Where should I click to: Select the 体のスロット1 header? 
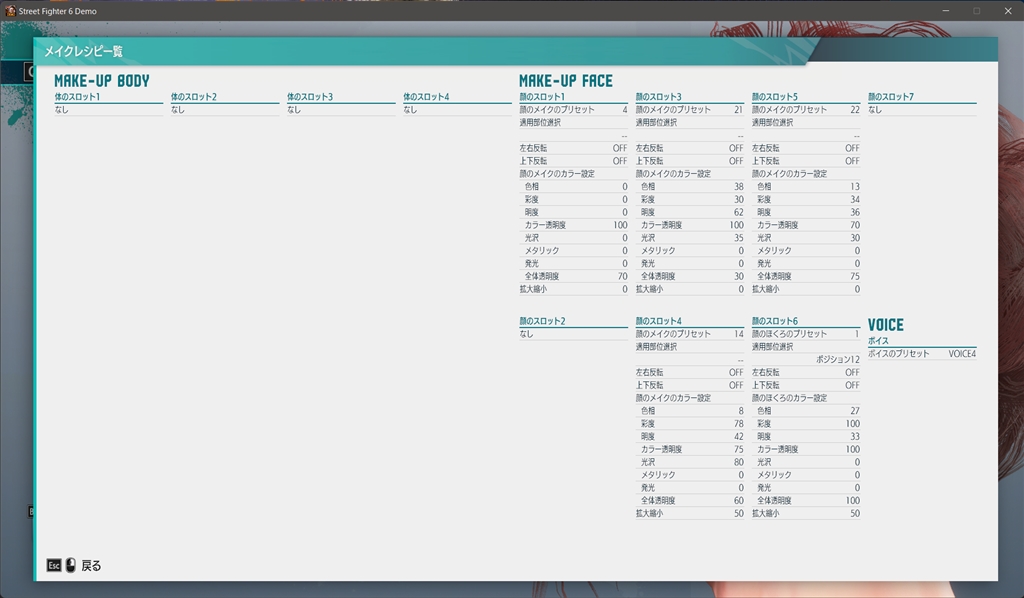tap(77, 97)
